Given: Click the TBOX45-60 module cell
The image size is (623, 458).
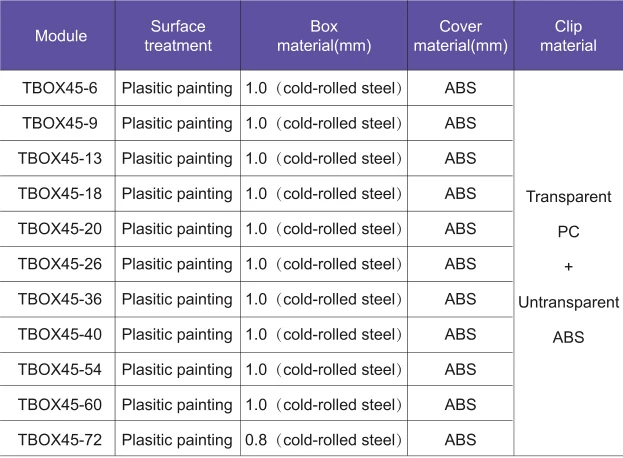Looking at the screenshot, I should point(60,404).
